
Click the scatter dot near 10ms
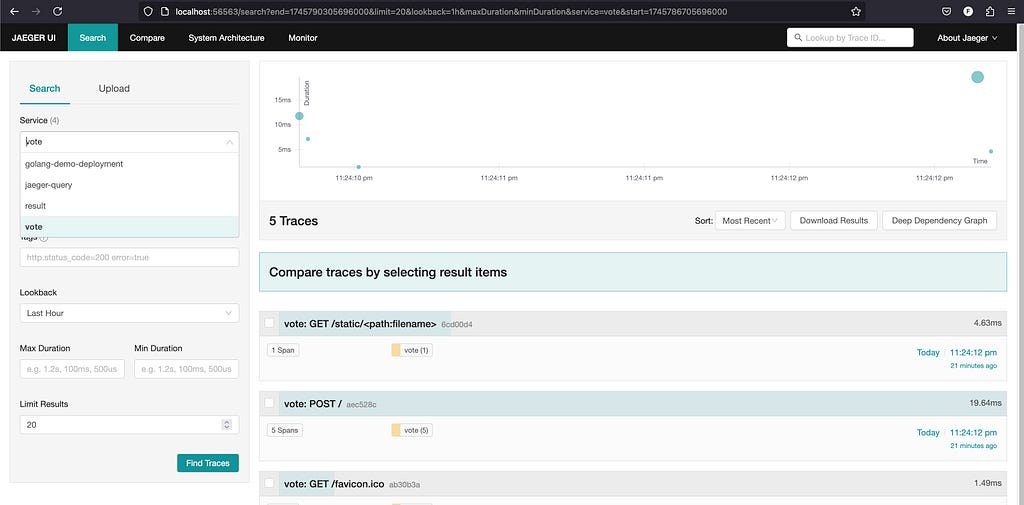pos(299,116)
